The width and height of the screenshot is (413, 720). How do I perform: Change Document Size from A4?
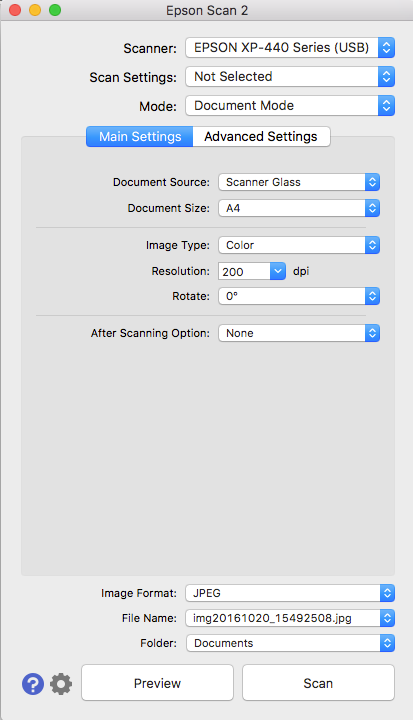pyautogui.click(x=299, y=208)
